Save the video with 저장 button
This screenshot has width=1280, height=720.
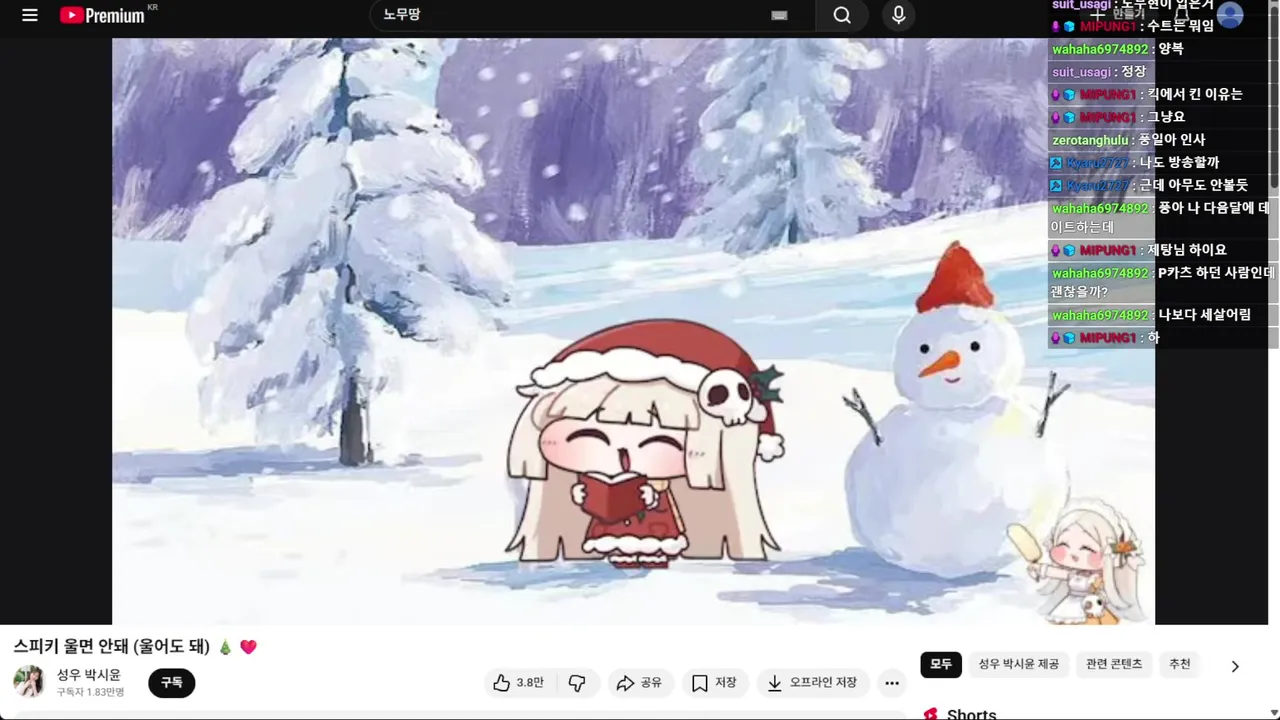click(715, 683)
